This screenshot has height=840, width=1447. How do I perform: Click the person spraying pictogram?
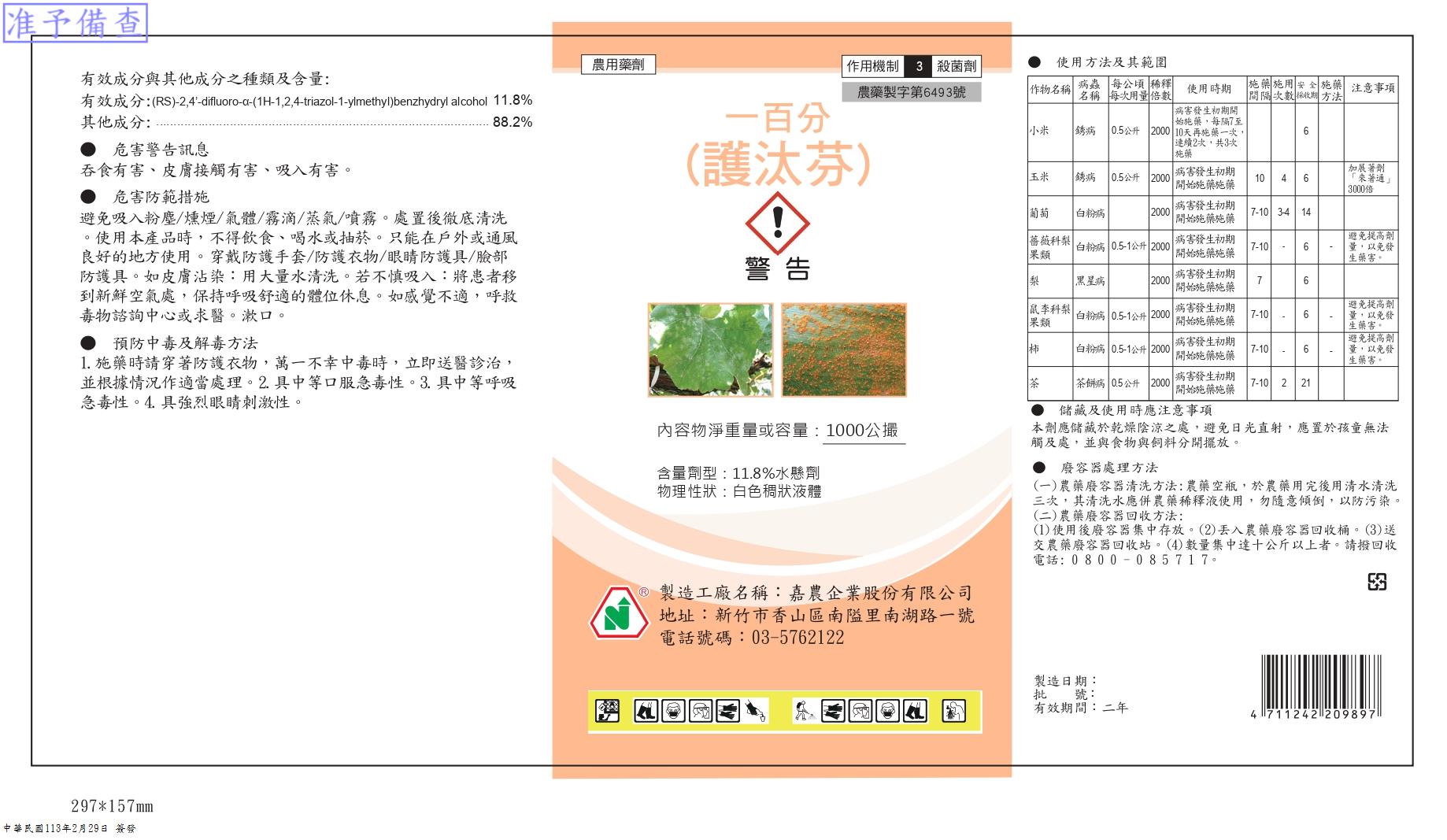tap(805, 711)
